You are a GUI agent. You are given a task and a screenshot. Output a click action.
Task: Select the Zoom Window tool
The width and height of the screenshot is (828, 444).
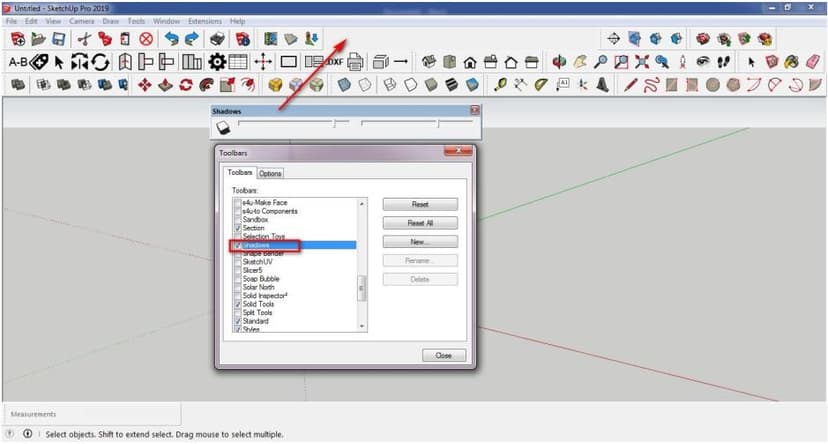(621, 62)
